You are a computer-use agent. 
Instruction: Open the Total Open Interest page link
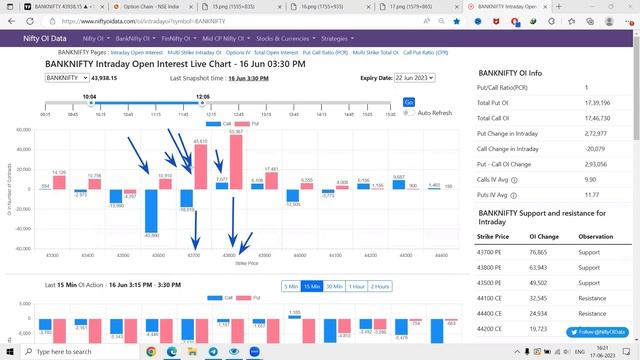[276, 53]
